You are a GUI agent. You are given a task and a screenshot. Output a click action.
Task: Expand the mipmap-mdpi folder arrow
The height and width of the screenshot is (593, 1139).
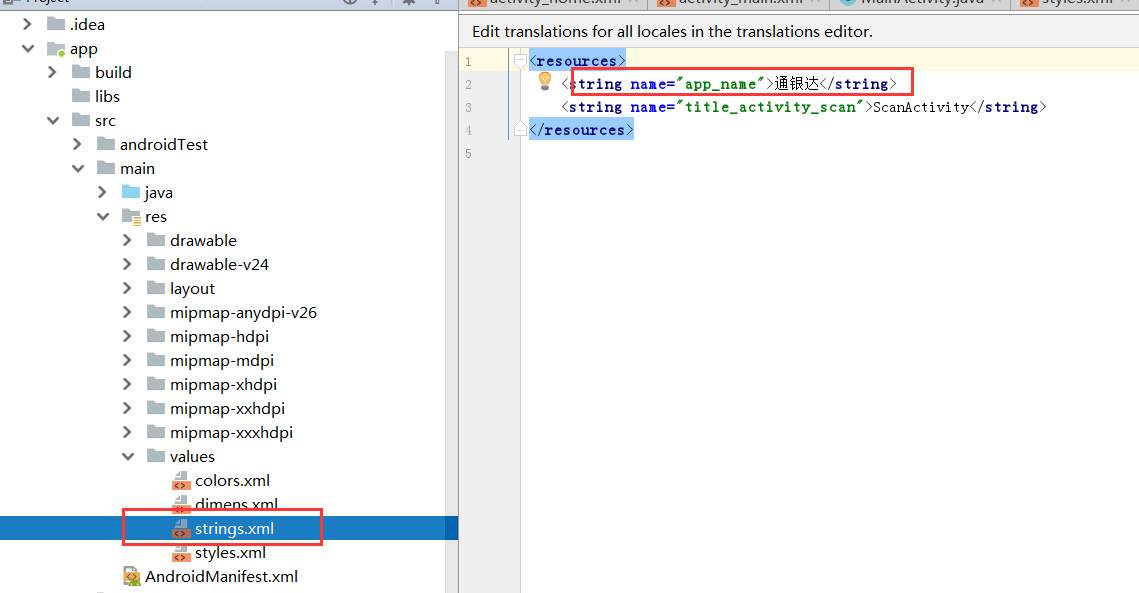[127, 360]
